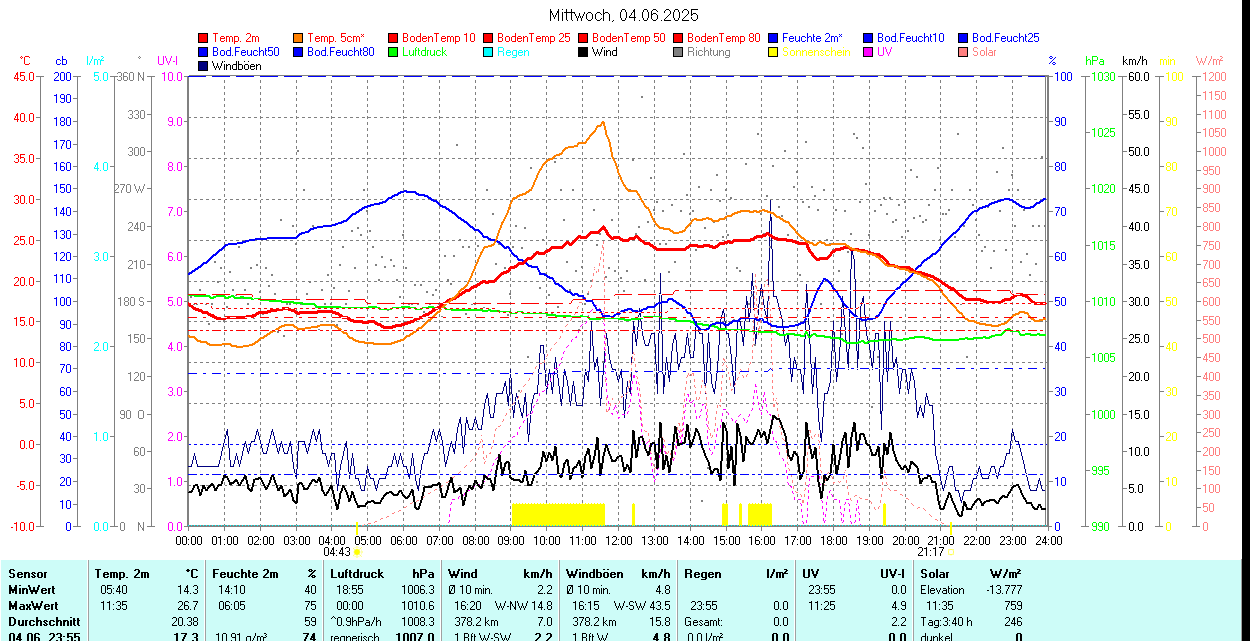This screenshot has height=641, width=1250.
Task: Click the dark Windböen legend square
Action: pyautogui.click(x=205, y=66)
